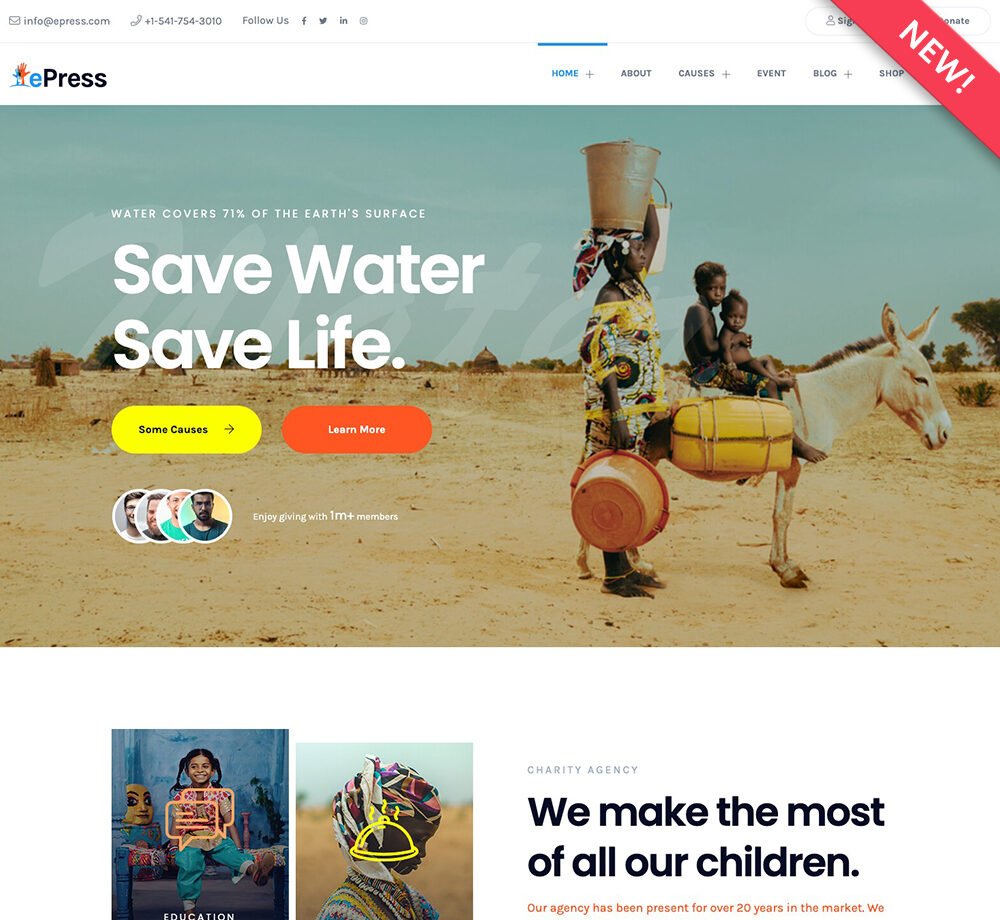Expand the Causes submenu plus sign
Screen dimensions: 1000x920
726,75
